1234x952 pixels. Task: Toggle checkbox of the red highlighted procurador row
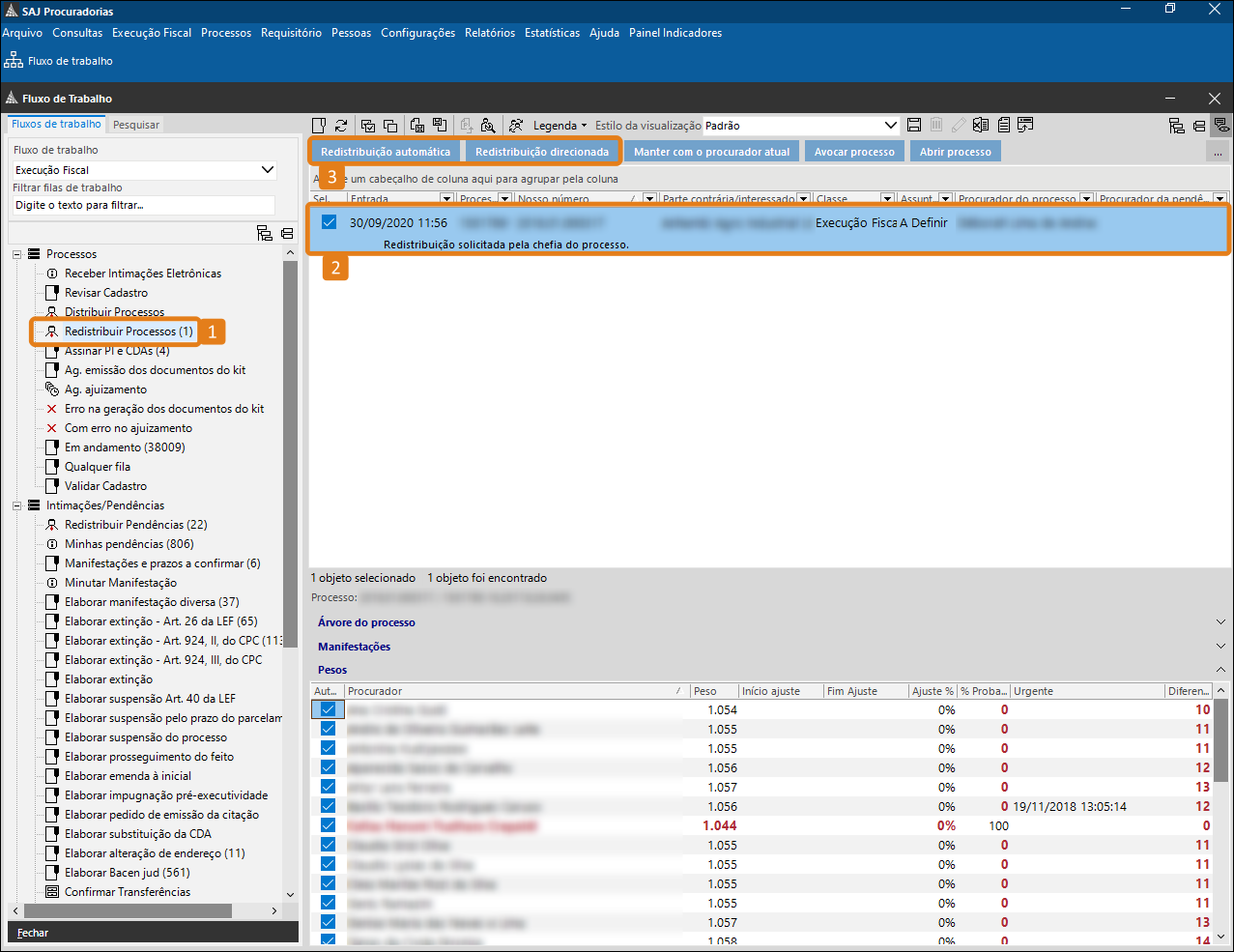tap(328, 825)
